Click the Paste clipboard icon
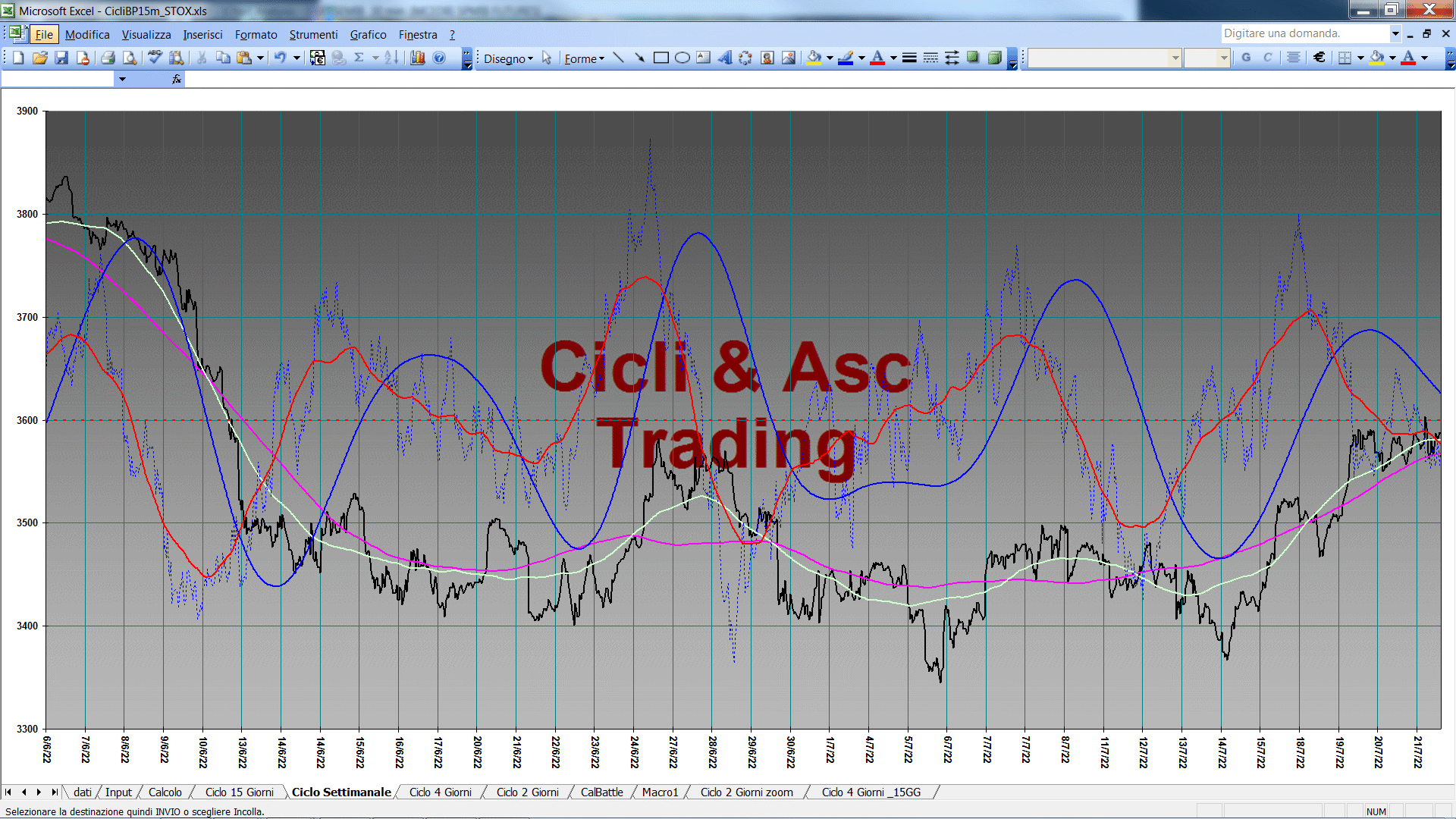Image resolution: width=1456 pixels, height=819 pixels. pos(244,58)
